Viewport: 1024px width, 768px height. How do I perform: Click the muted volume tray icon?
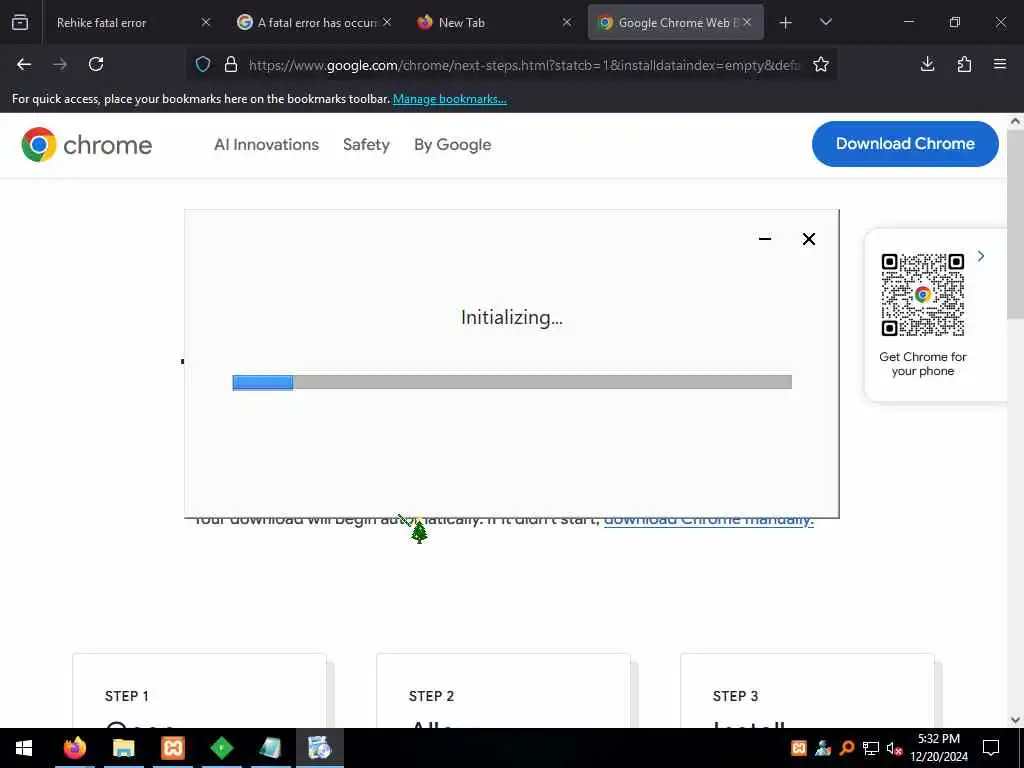[894, 748]
